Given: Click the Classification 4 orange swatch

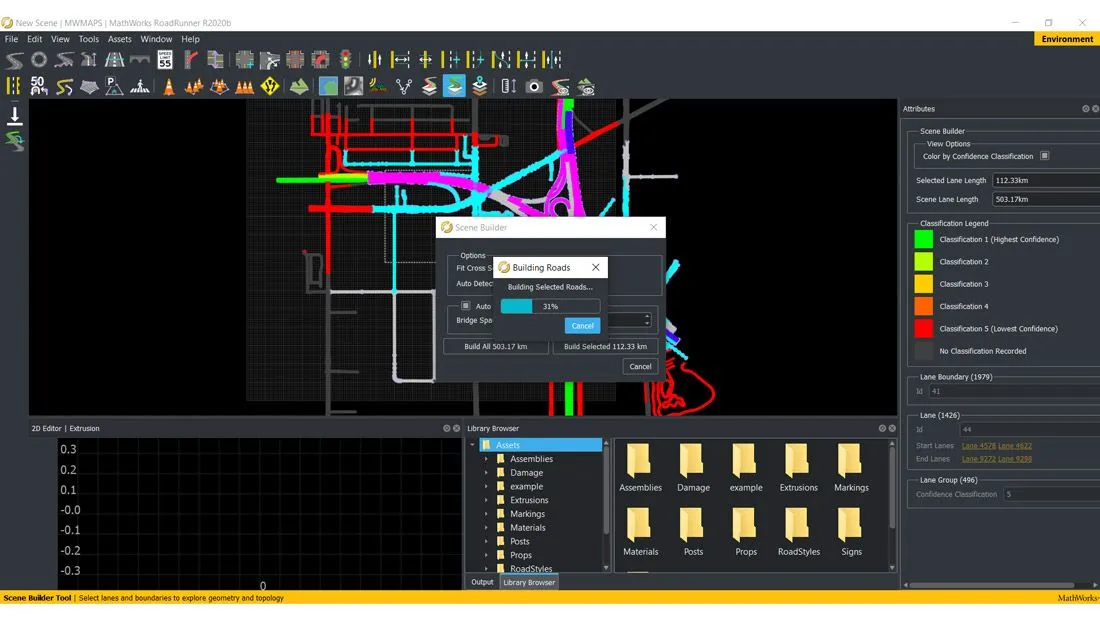Looking at the screenshot, I should [x=923, y=307].
